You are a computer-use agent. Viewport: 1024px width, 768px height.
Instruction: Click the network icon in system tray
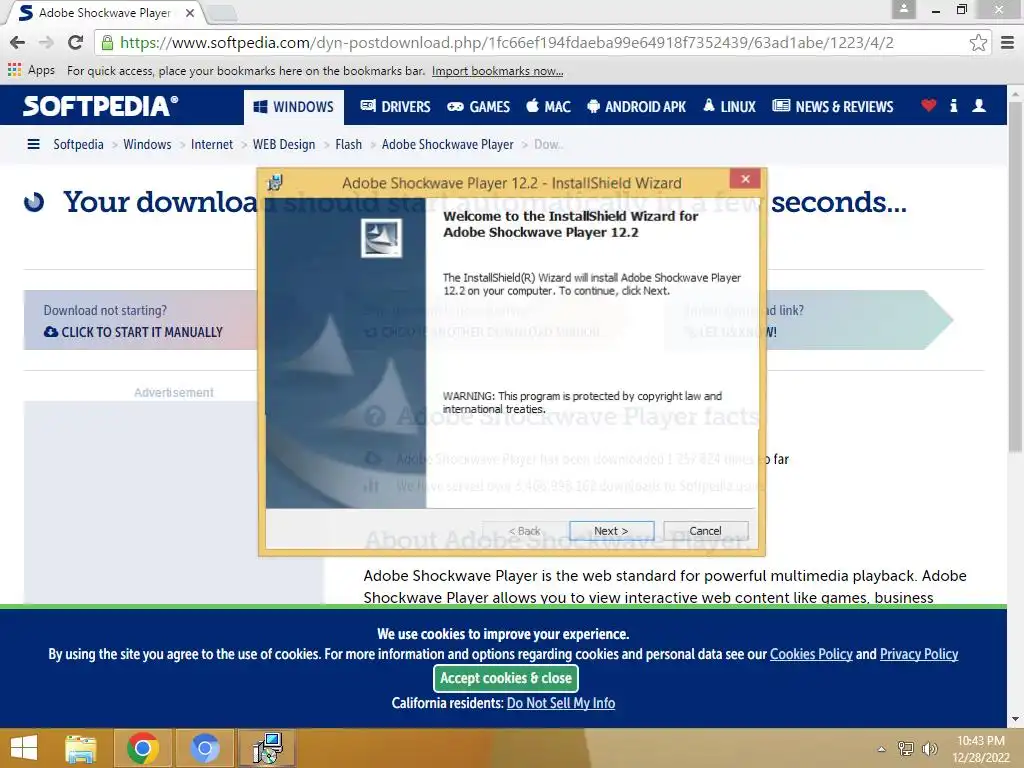click(906, 748)
